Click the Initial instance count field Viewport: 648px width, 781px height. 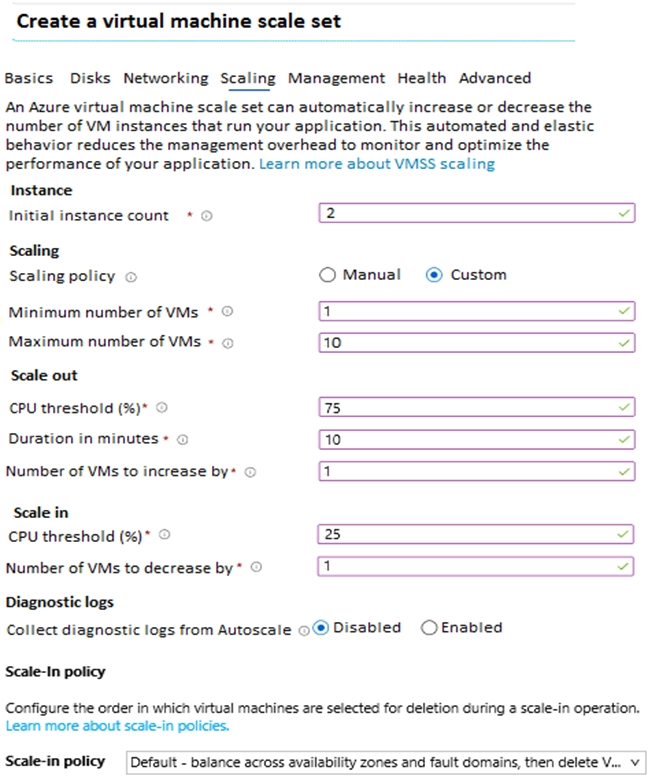(477, 213)
